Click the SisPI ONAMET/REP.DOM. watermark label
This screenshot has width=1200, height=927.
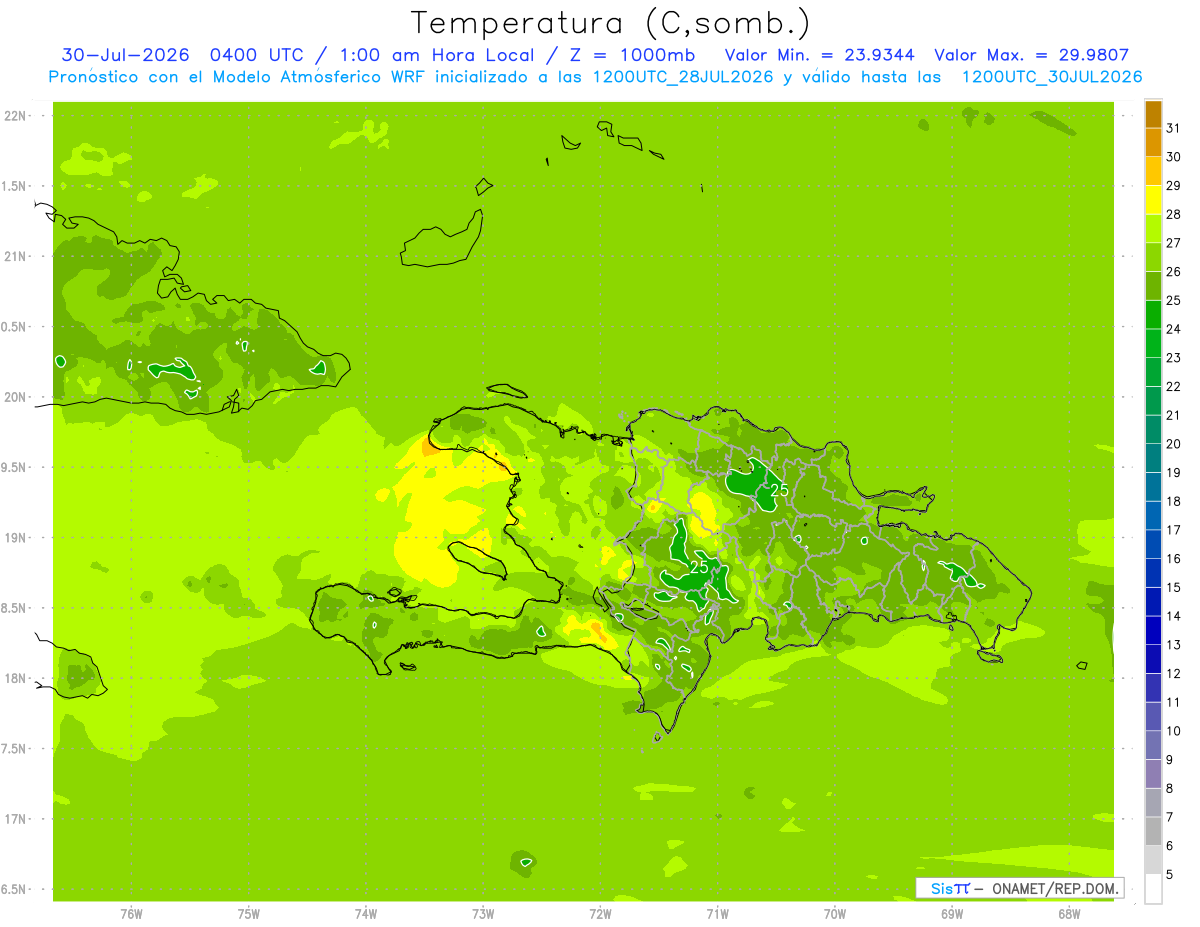(1019, 888)
